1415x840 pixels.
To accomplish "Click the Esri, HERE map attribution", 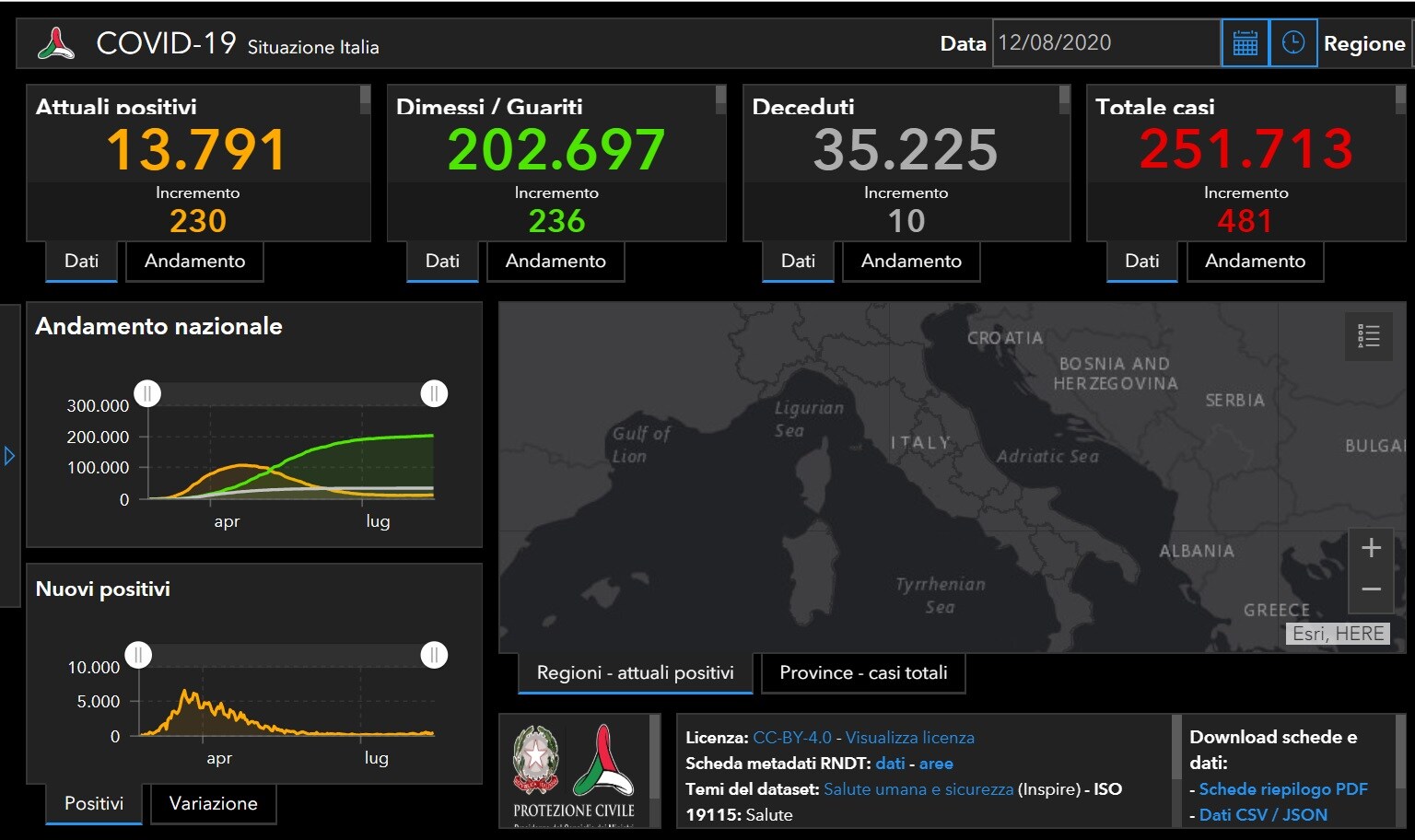I will coord(1338,634).
